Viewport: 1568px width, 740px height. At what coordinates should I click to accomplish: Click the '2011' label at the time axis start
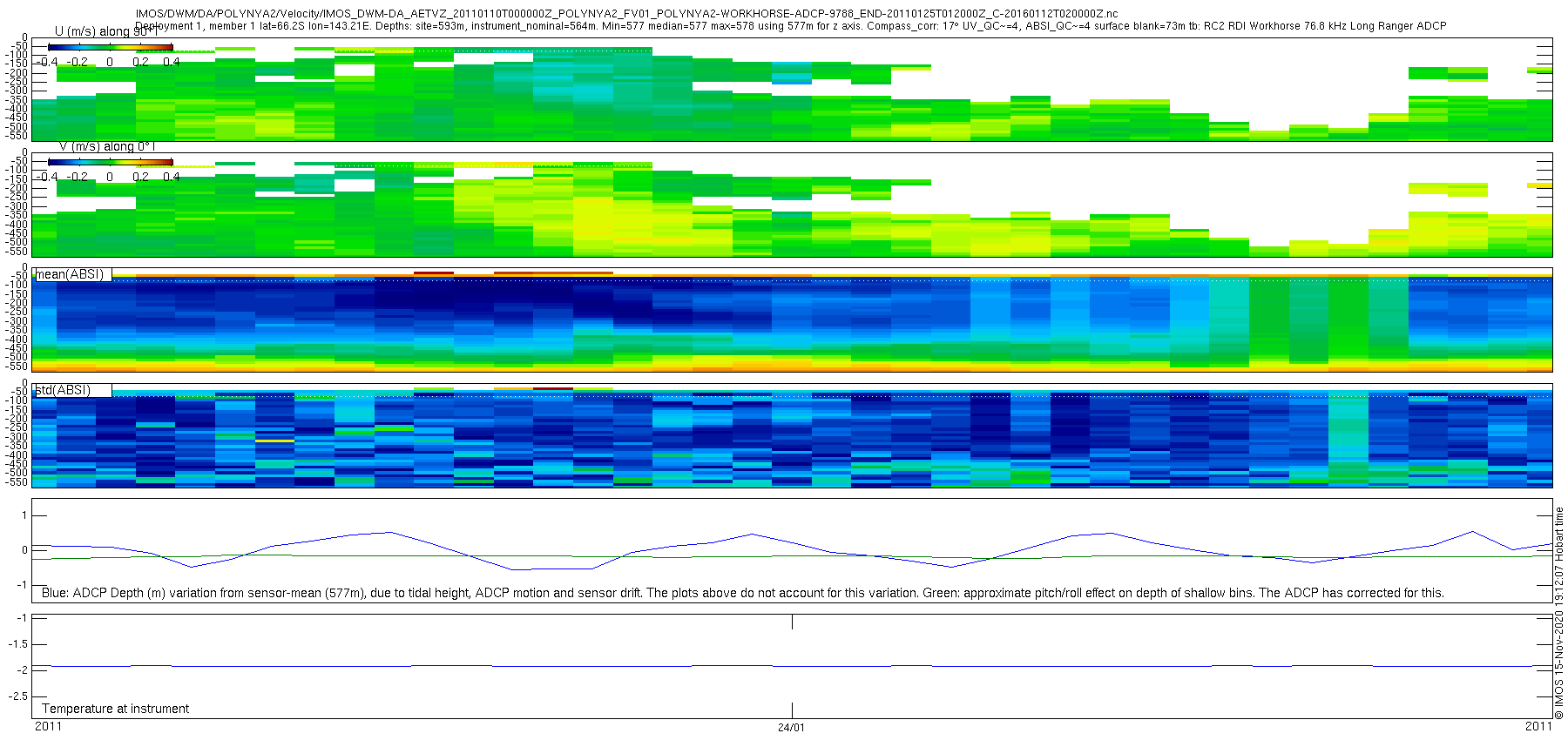pos(48,726)
